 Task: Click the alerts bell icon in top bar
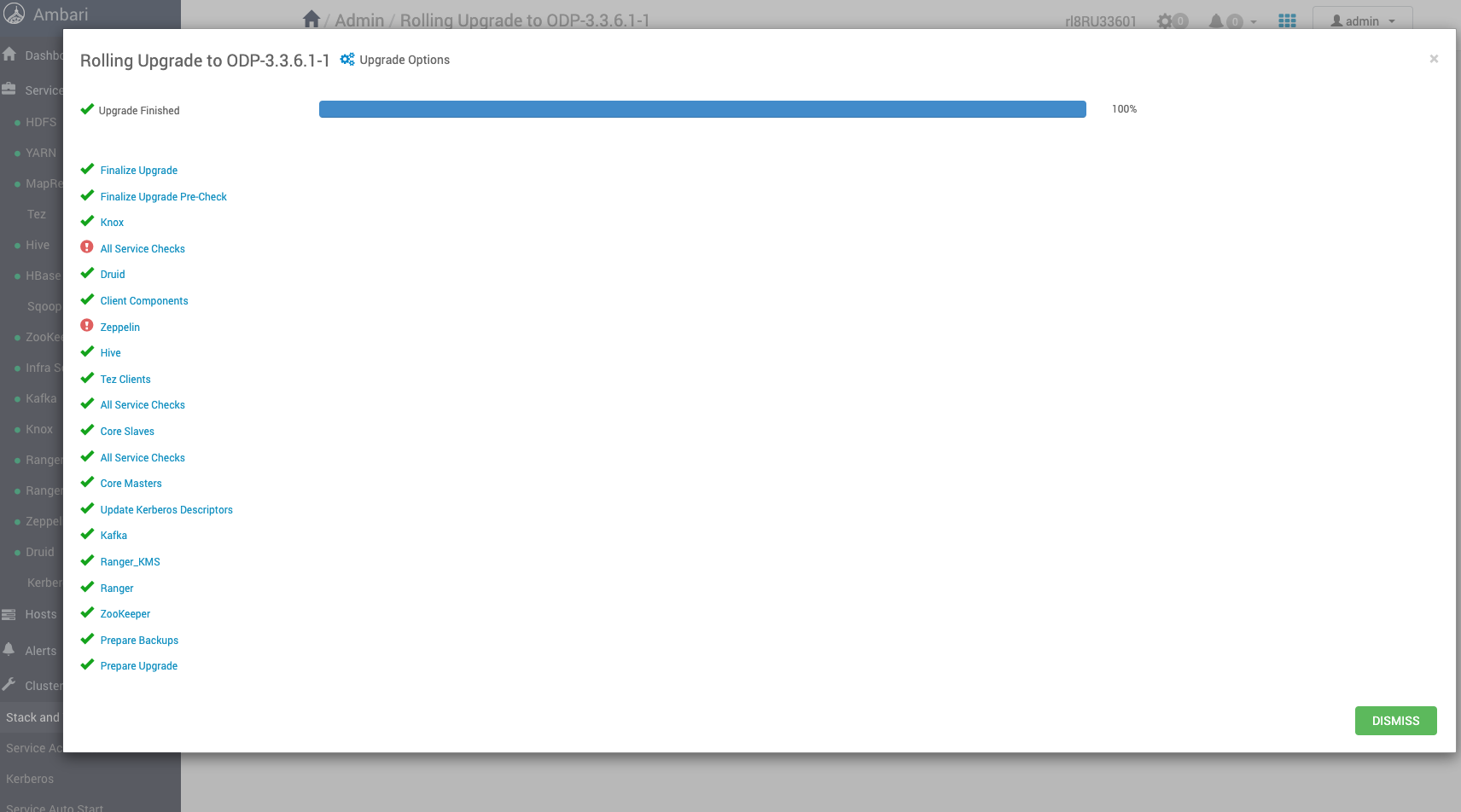coord(1216,21)
